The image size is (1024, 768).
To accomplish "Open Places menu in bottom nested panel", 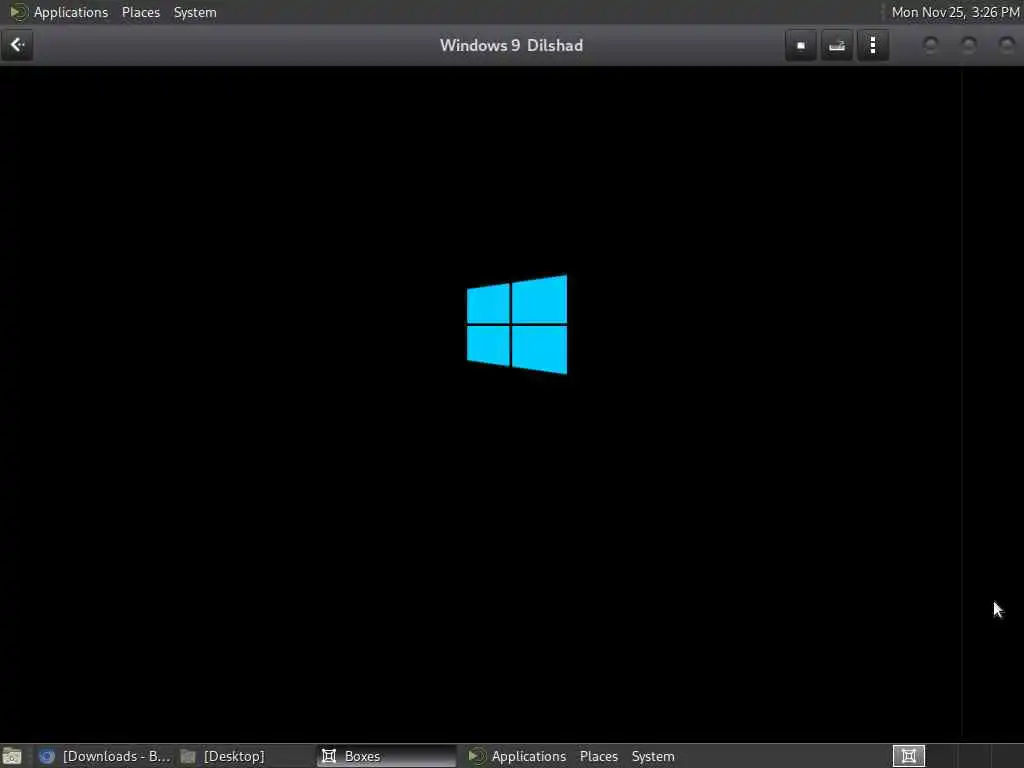I will (x=599, y=756).
